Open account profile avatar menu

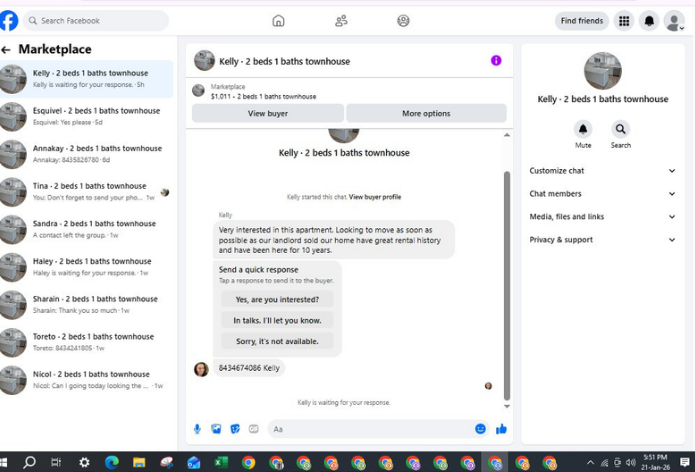point(674,21)
